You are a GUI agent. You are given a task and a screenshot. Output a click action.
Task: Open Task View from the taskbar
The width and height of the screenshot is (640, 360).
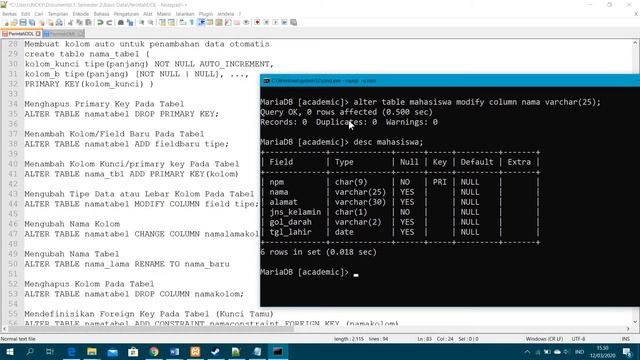50,352
